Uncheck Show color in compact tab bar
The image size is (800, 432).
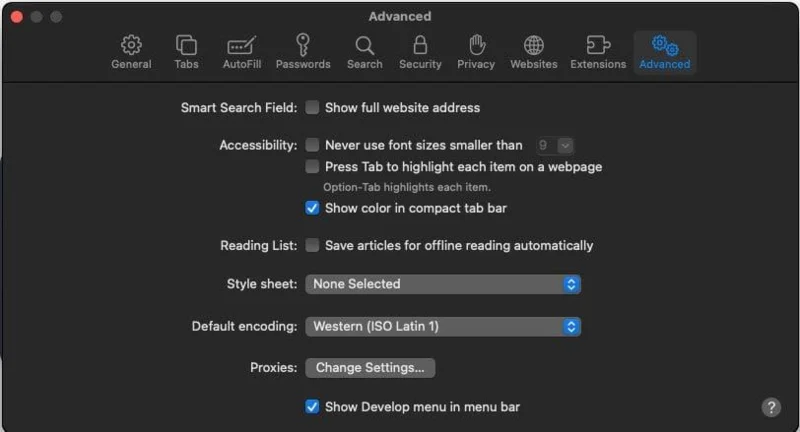(x=313, y=208)
